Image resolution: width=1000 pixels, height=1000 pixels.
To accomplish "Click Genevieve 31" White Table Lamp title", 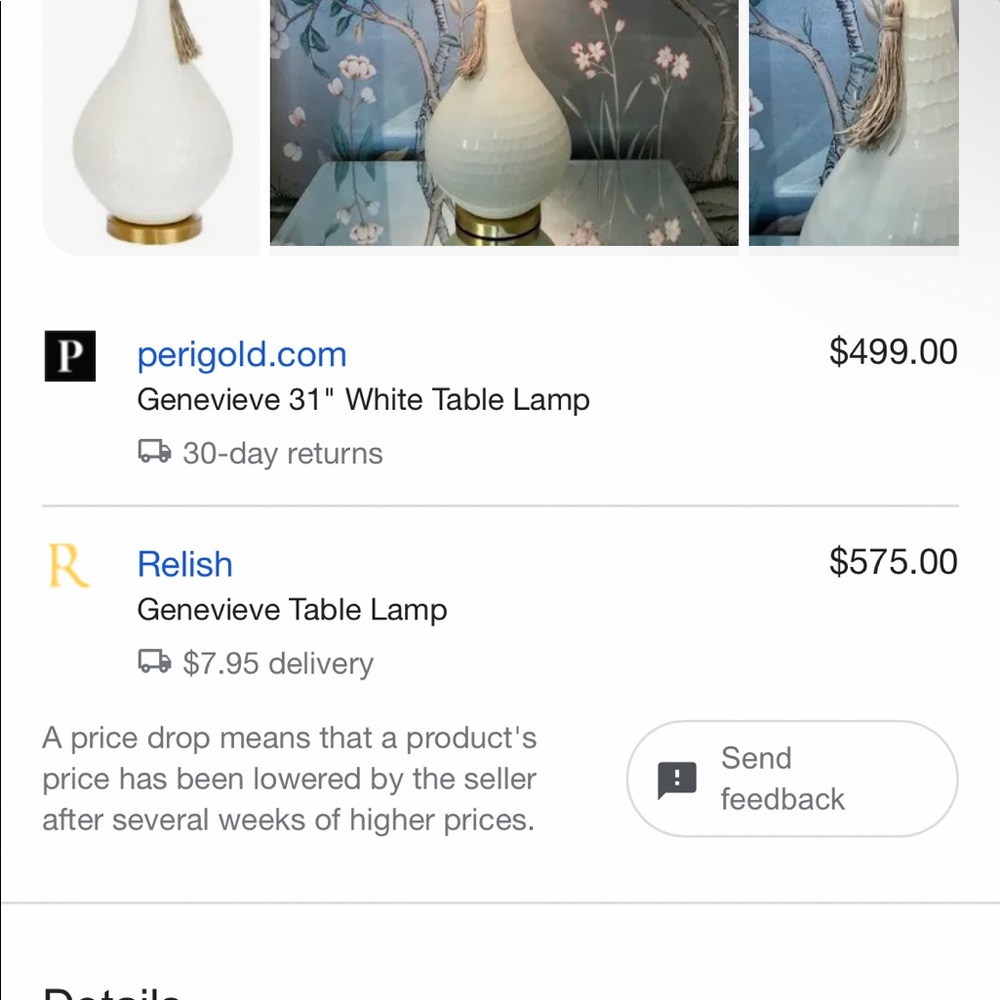I will tap(363, 400).
